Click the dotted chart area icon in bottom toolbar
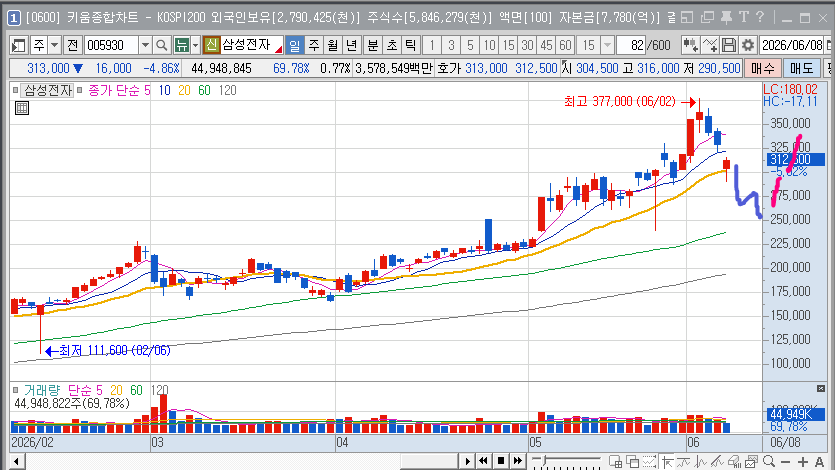Image resolution: width=835 pixels, height=470 pixels. pyautogui.click(x=650, y=461)
